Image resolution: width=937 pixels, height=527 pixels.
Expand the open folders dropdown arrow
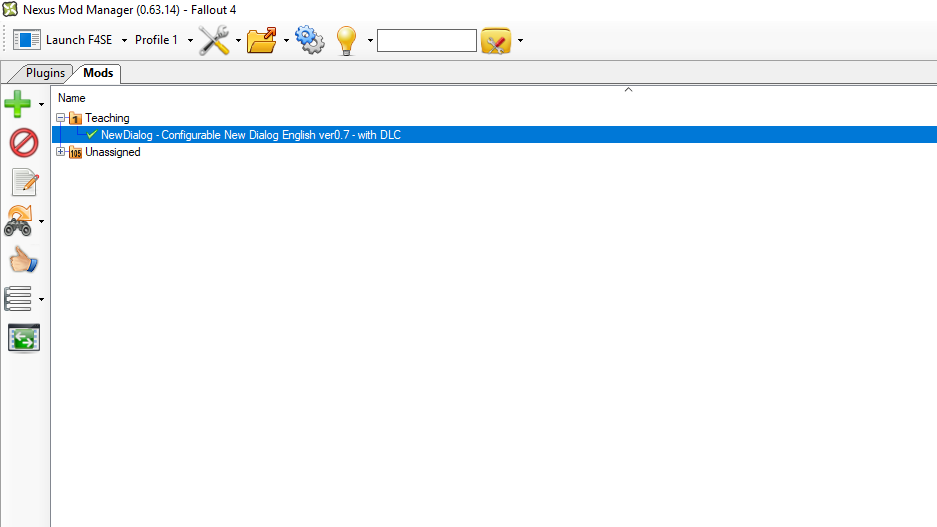[x=286, y=41]
